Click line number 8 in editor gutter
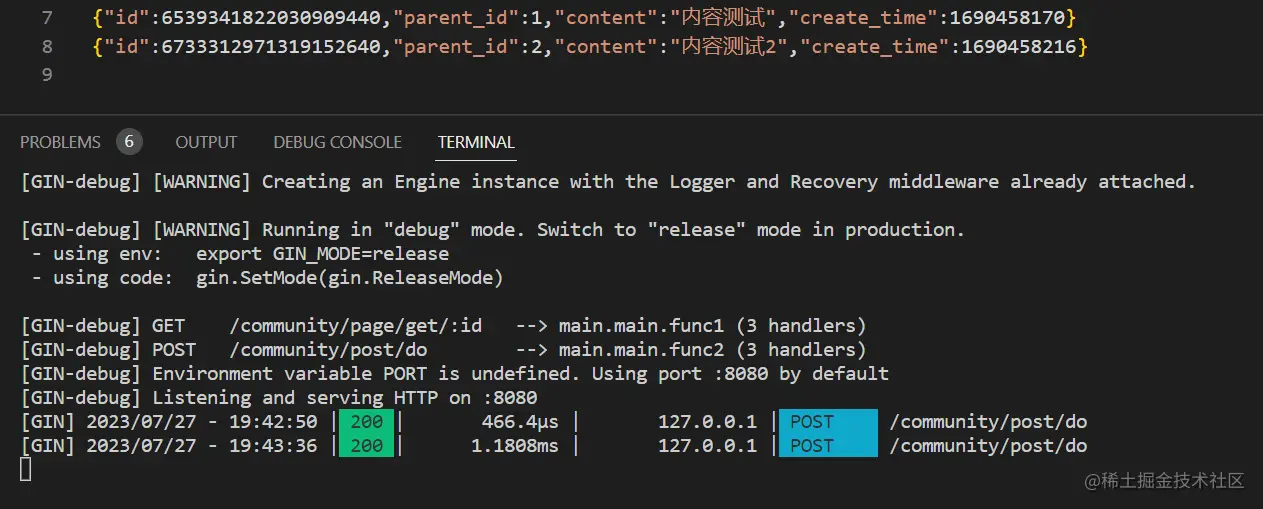The image size is (1263, 509). click(x=48, y=47)
